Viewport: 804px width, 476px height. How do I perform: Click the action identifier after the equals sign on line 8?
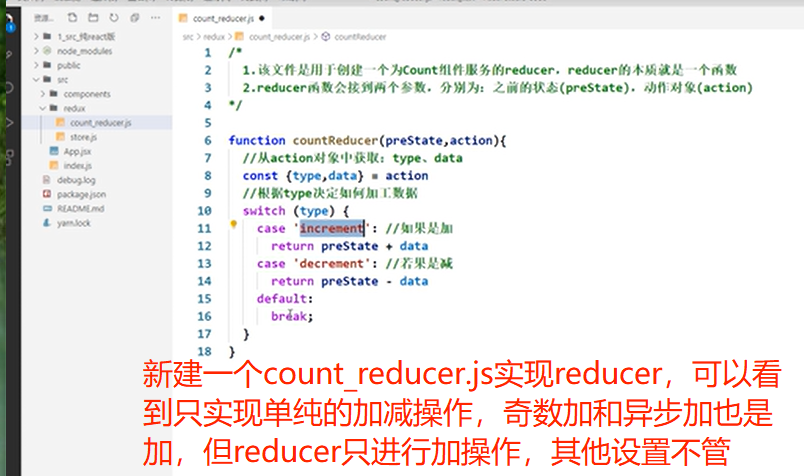[x=407, y=175]
